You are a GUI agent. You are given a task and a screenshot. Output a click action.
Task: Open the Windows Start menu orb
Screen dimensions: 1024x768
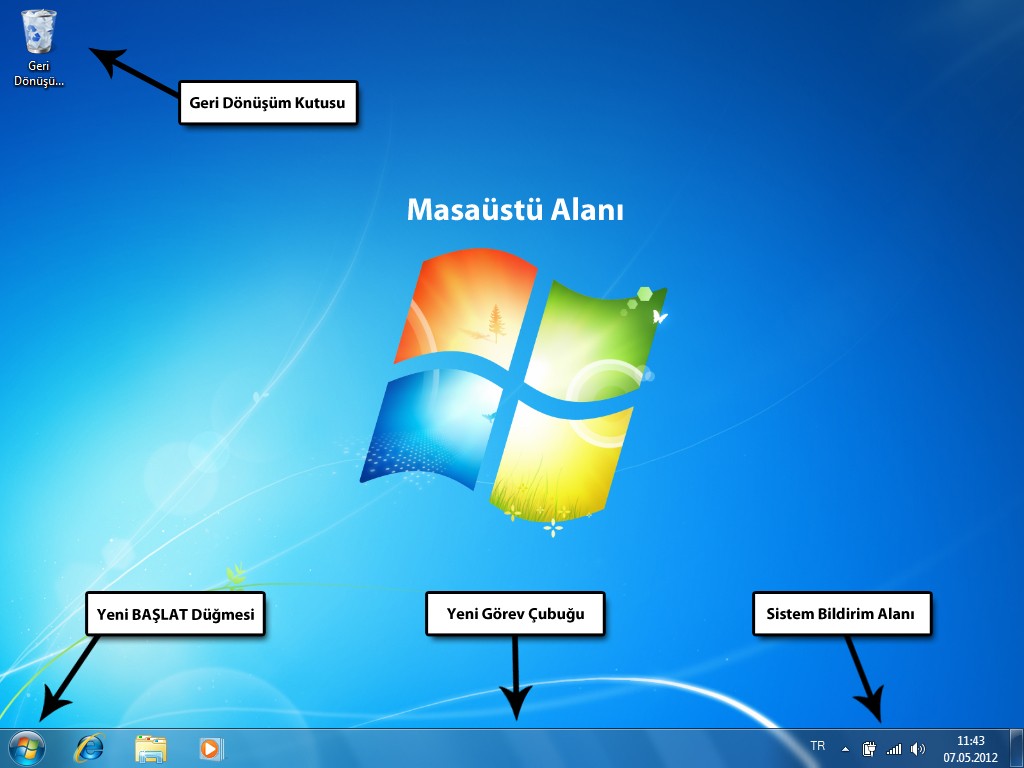(27, 748)
